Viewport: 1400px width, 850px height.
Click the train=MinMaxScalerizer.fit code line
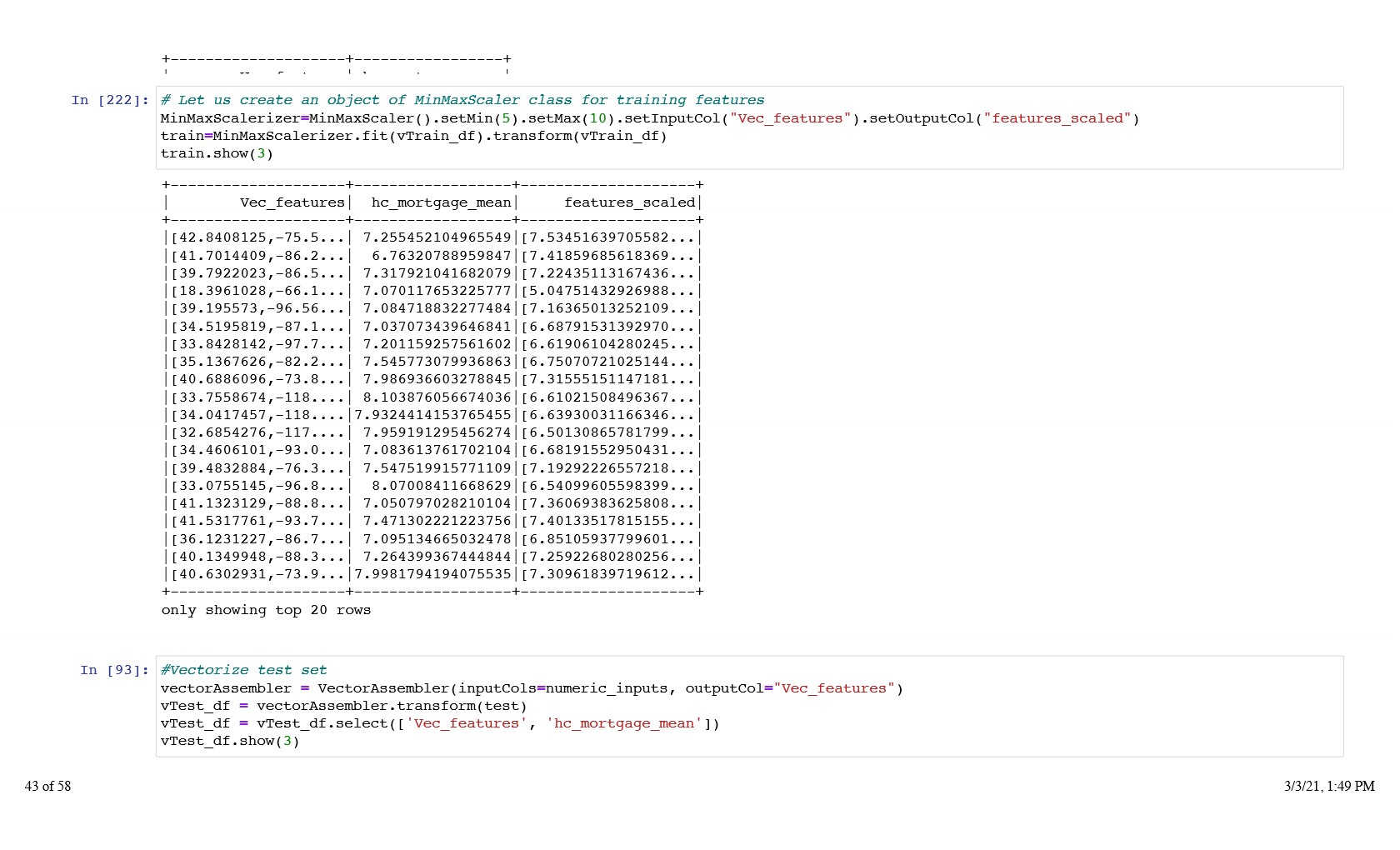(x=413, y=136)
